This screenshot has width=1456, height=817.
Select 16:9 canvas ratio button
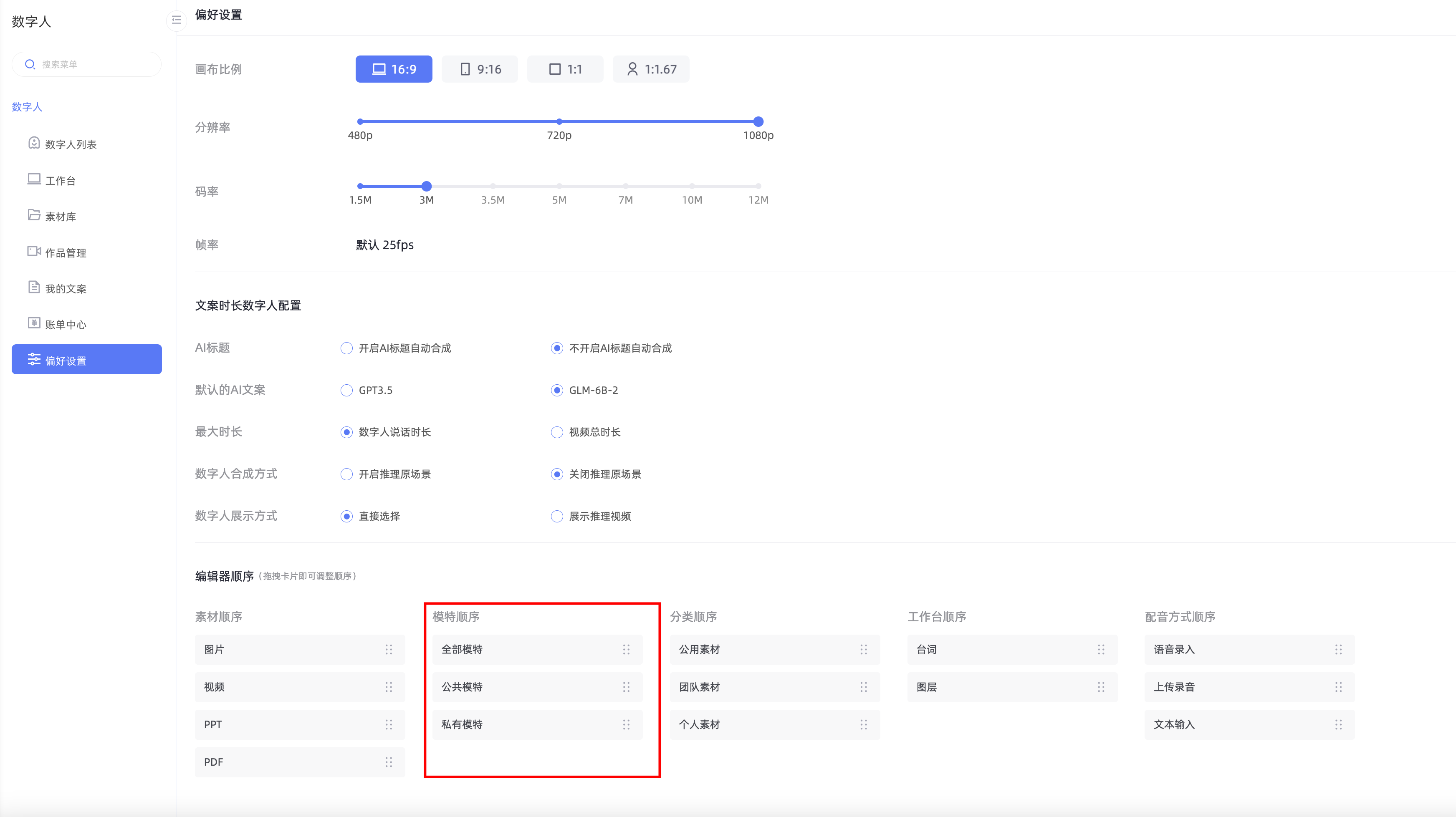[394, 69]
